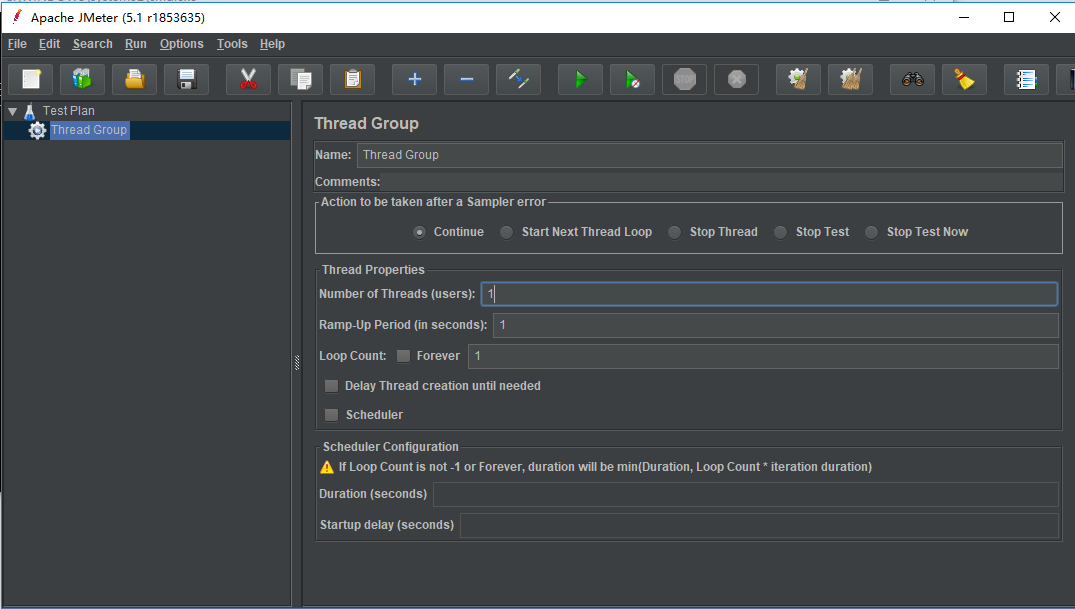Click the Number of Threads field

[x=769, y=294]
